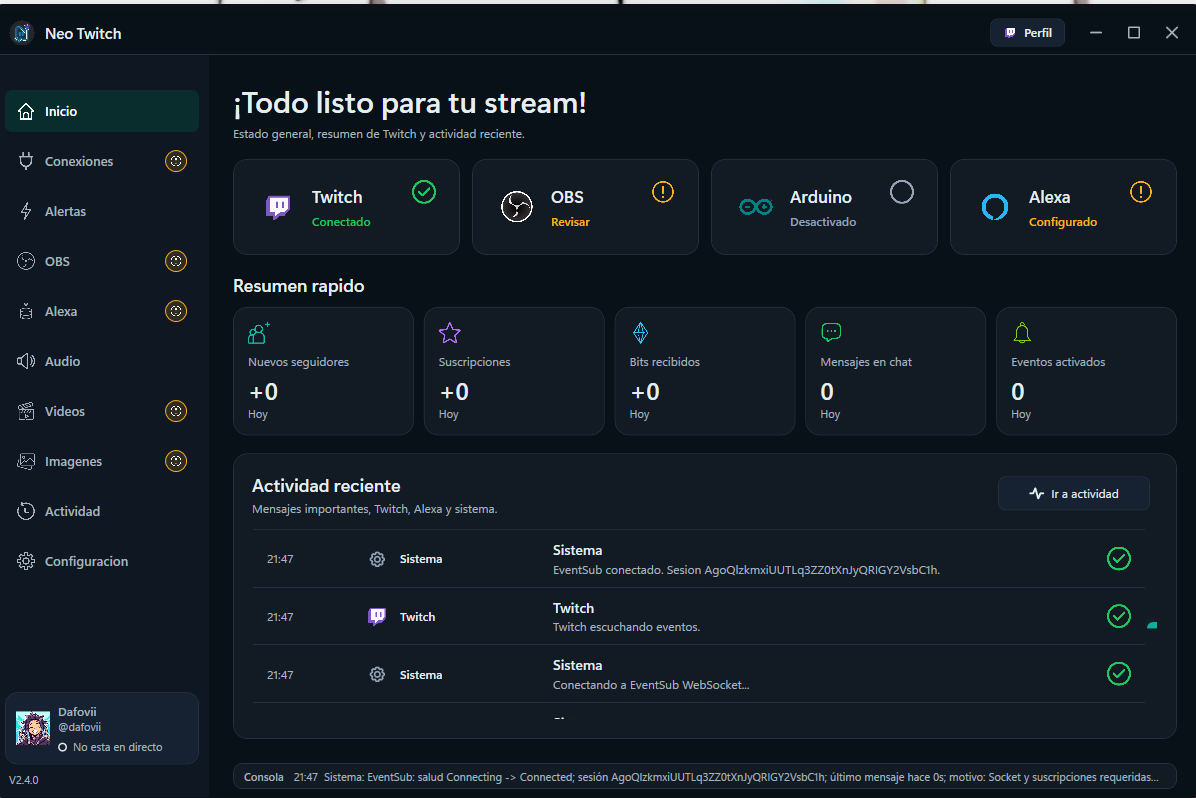Open OBS settings in sidebar

click(x=101, y=261)
